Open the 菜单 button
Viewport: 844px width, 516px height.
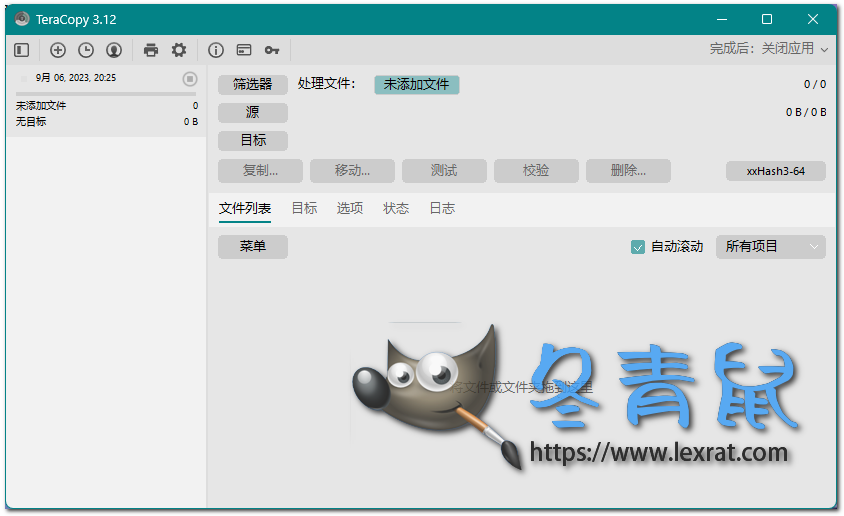tap(252, 246)
